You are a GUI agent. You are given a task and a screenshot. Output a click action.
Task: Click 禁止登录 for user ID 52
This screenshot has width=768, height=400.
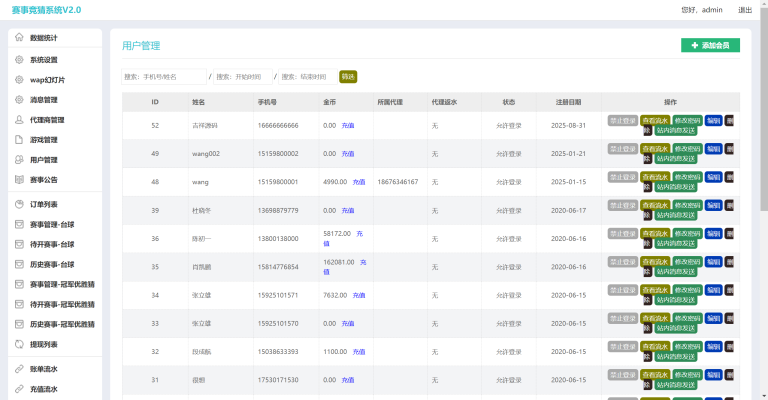click(x=622, y=120)
